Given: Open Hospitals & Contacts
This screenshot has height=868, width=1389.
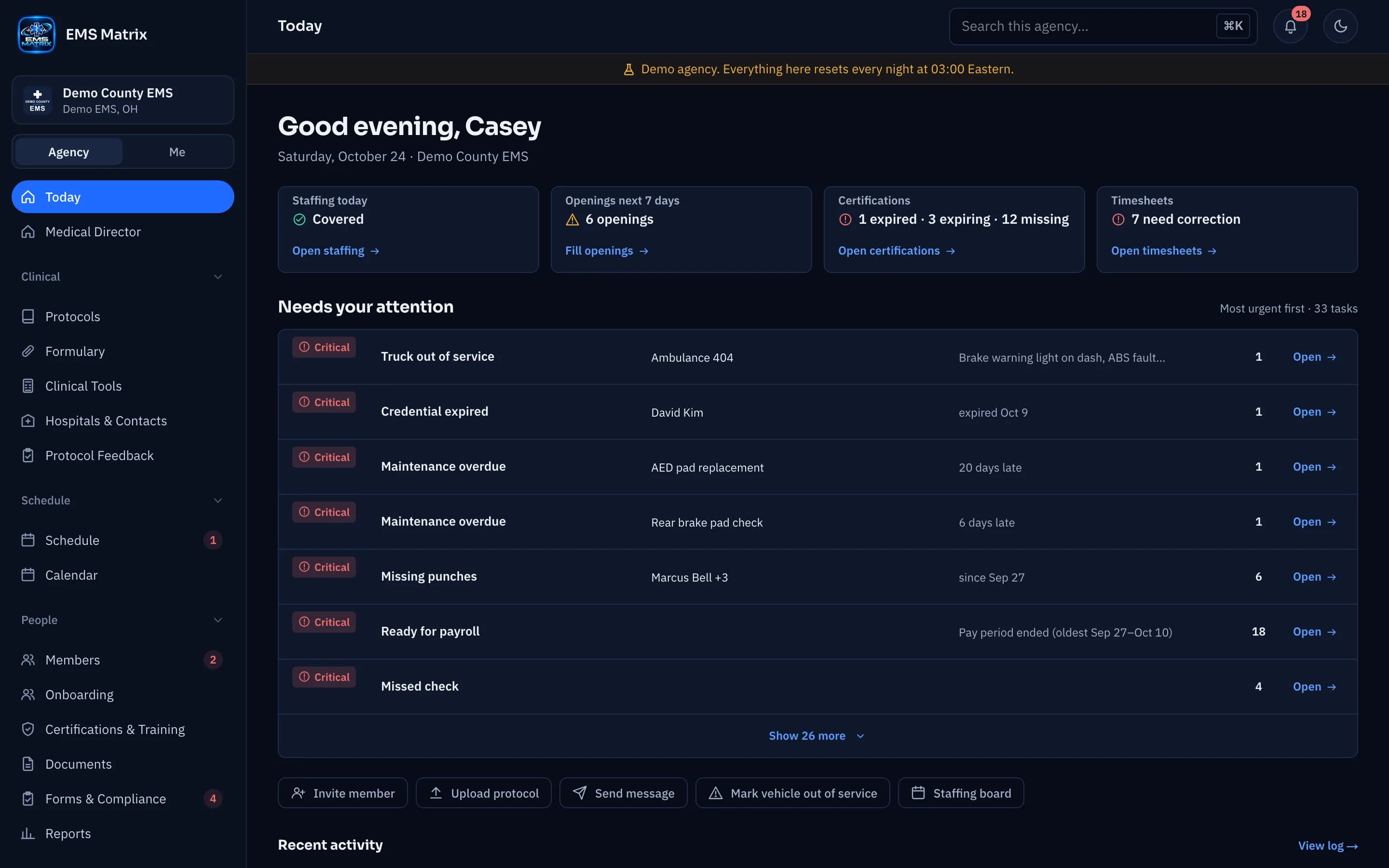Looking at the screenshot, I should 123,421.
